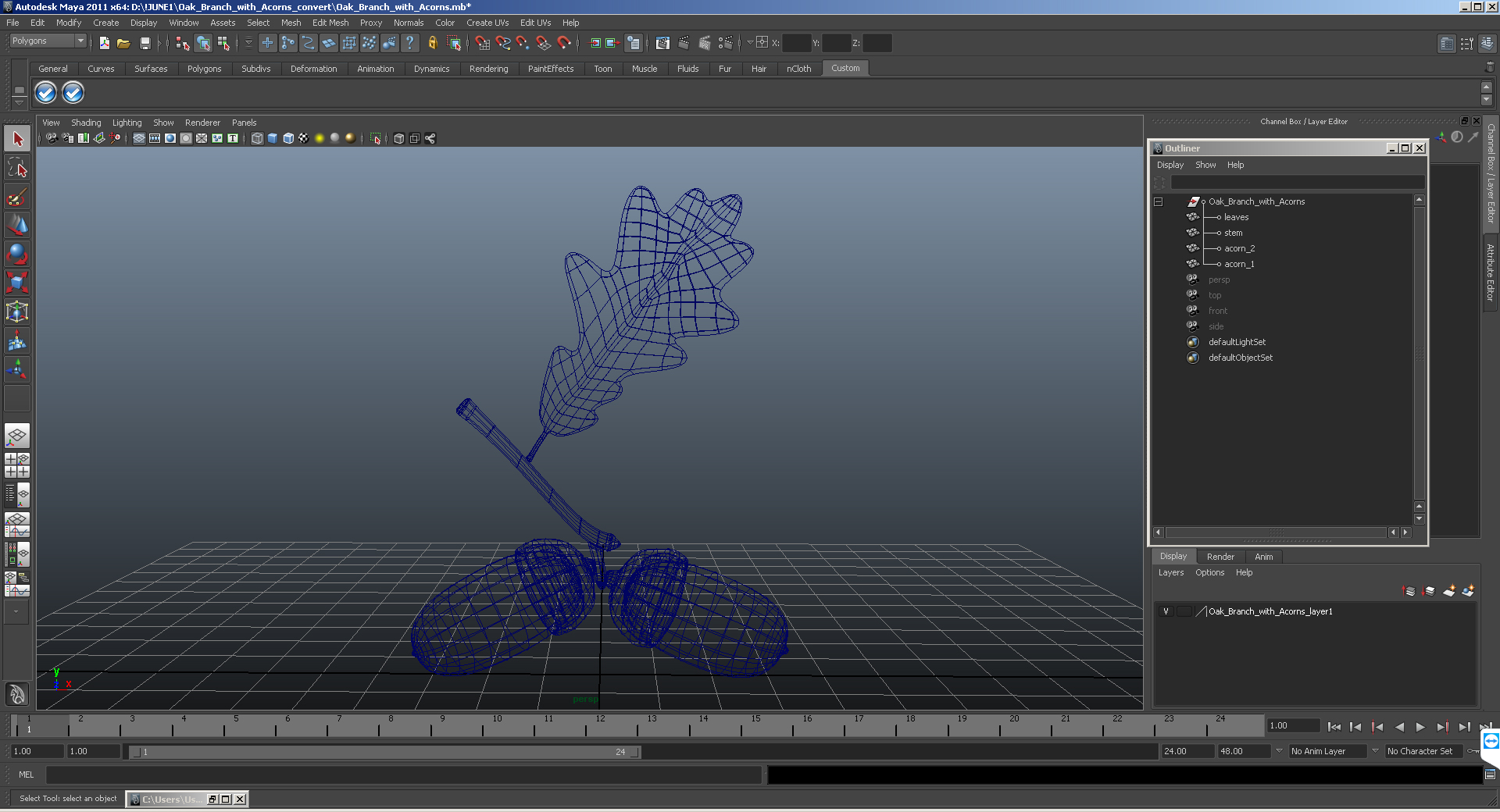Image resolution: width=1500 pixels, height=812 pixels.
Task: Open a scene file via folder icon
Action: 123,43
